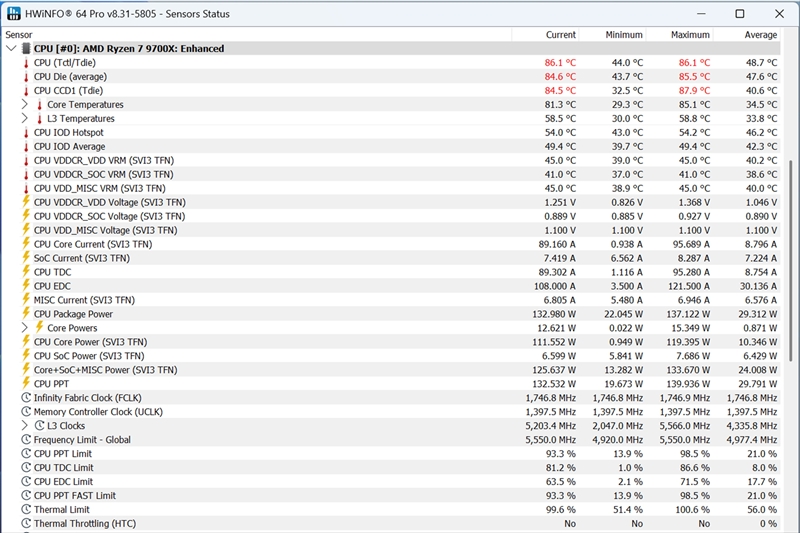The width and height of the screenshot is (800, 533).
Task: Minimize the HWiNFO Sensors Status window
Action: [702, 14]
